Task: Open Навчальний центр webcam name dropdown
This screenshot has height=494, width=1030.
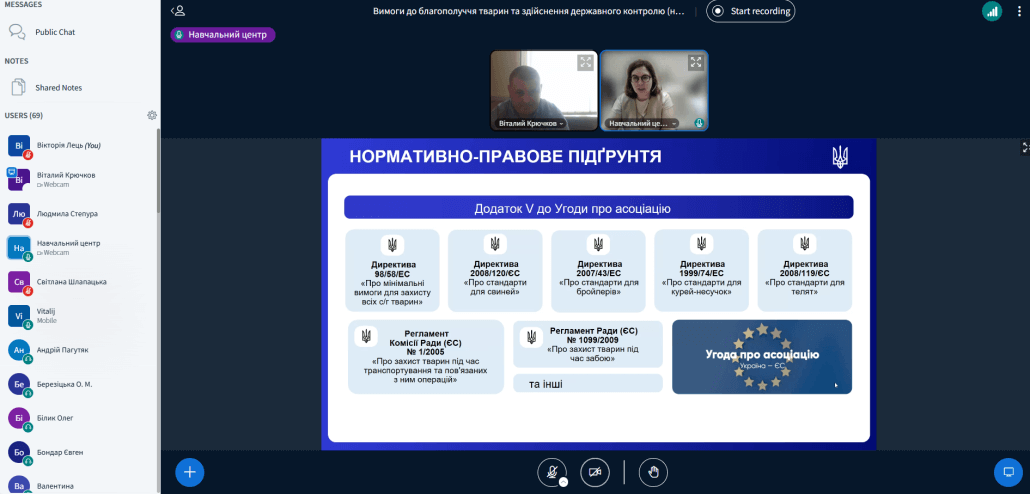Action: pyautogui.click(x=642, y=124)
